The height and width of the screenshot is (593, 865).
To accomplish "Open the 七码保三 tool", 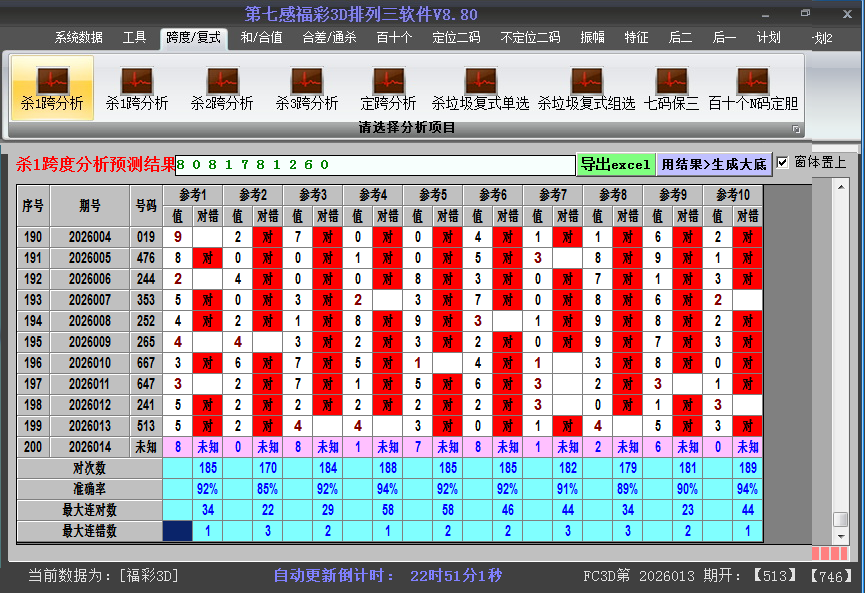I will 671,88.
